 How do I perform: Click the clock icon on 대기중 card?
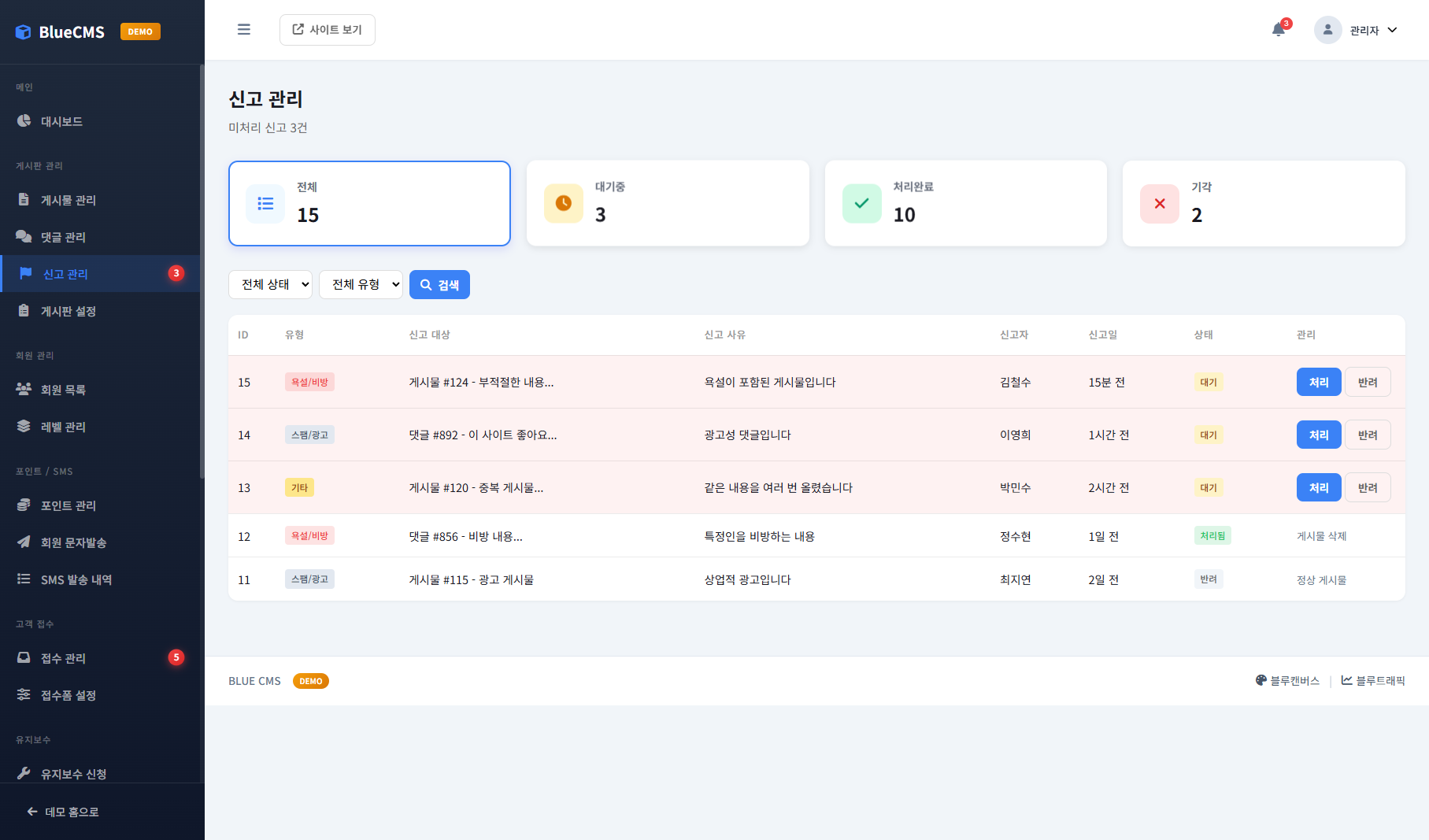coord(564,204)
